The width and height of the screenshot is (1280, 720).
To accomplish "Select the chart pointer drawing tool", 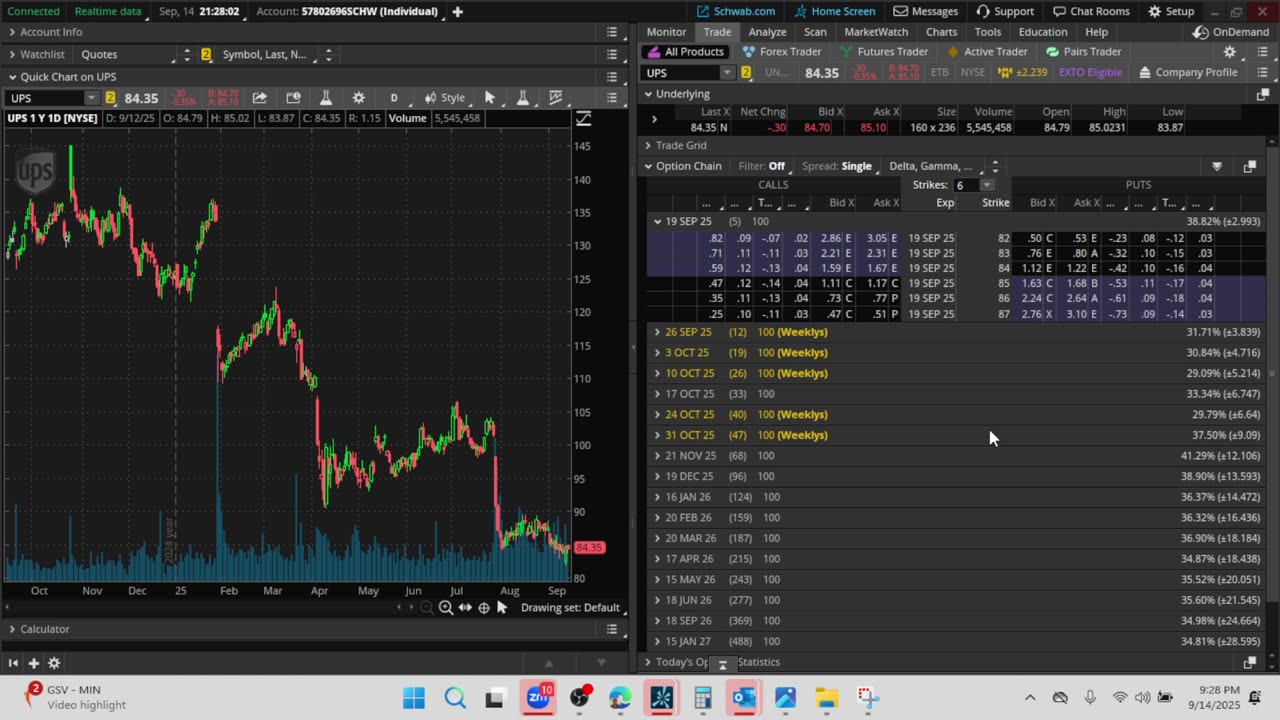I will tap(490, 98).
